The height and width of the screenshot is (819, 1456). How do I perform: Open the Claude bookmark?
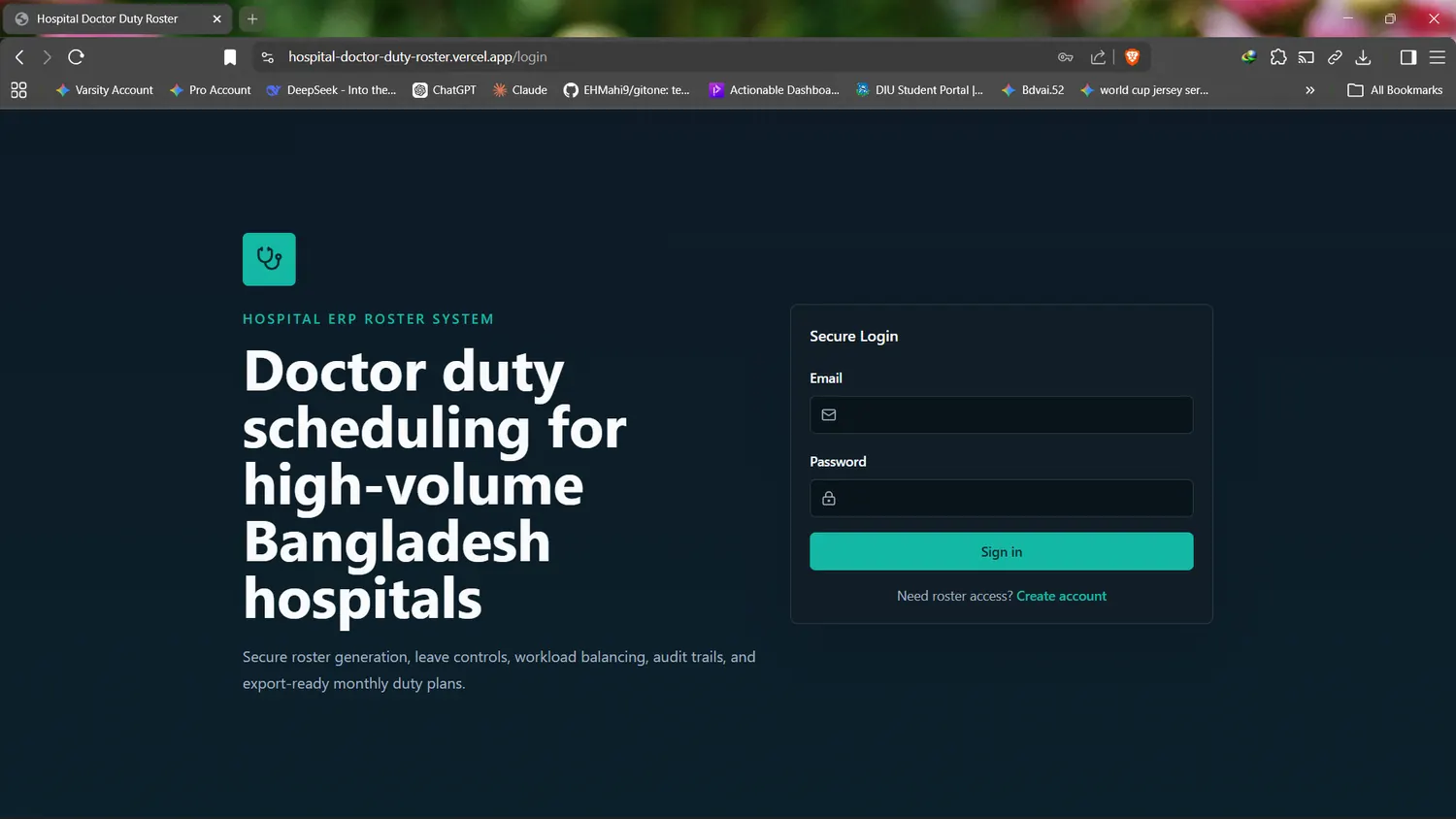(519, 90)
